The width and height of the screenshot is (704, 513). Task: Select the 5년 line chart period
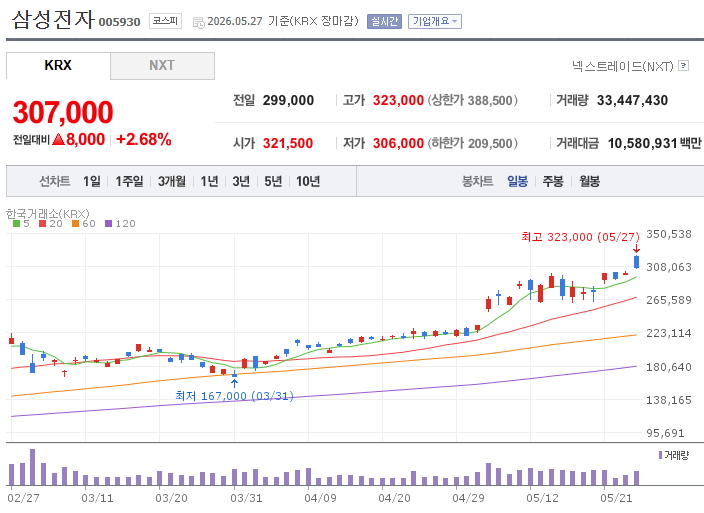273,181
